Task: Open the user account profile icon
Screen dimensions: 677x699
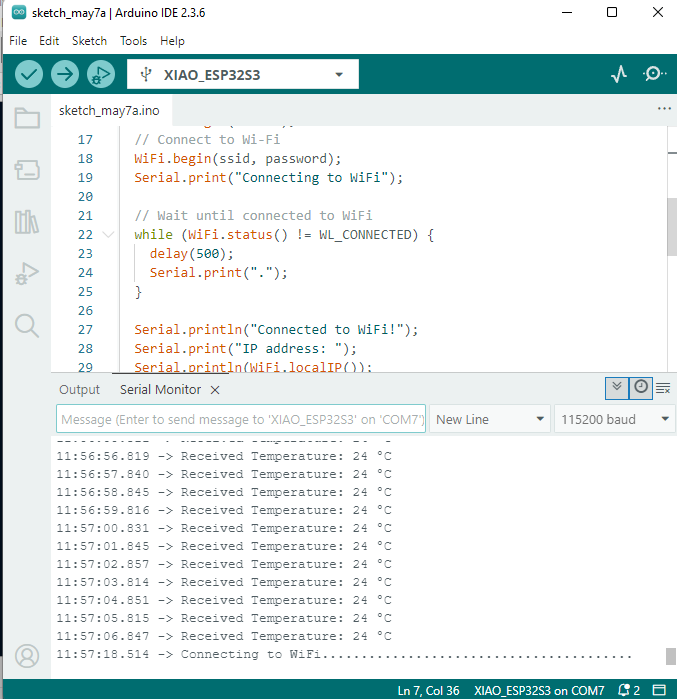Action: point(27,656)
